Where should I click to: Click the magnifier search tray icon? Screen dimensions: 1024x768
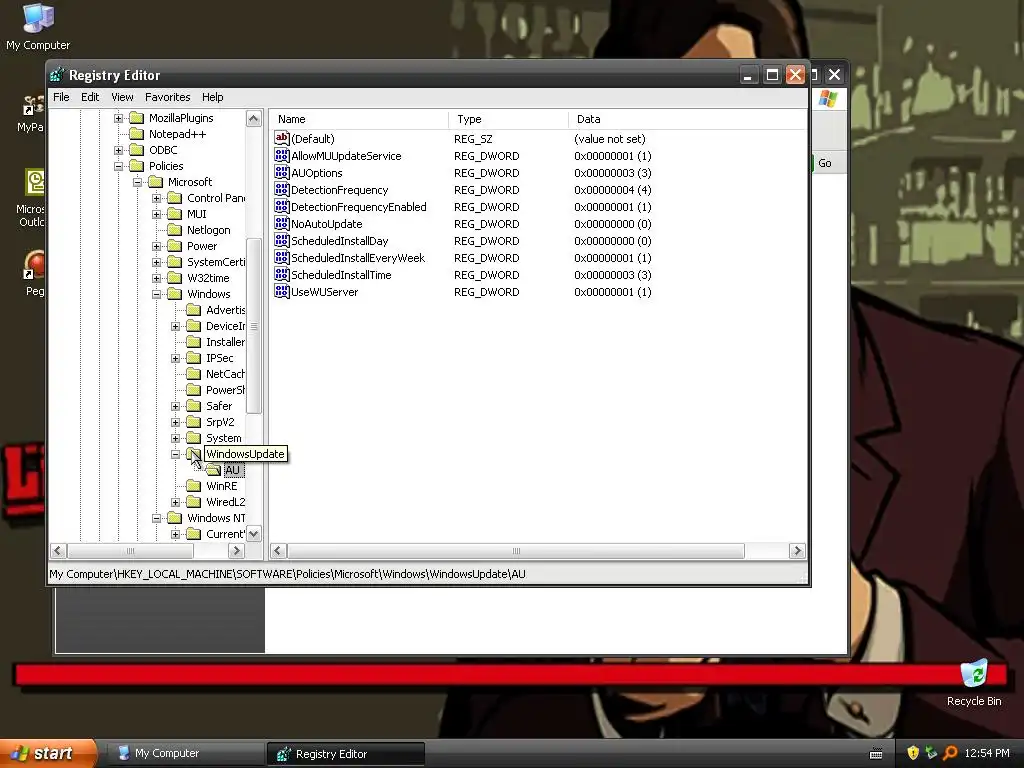pos(950,753)
